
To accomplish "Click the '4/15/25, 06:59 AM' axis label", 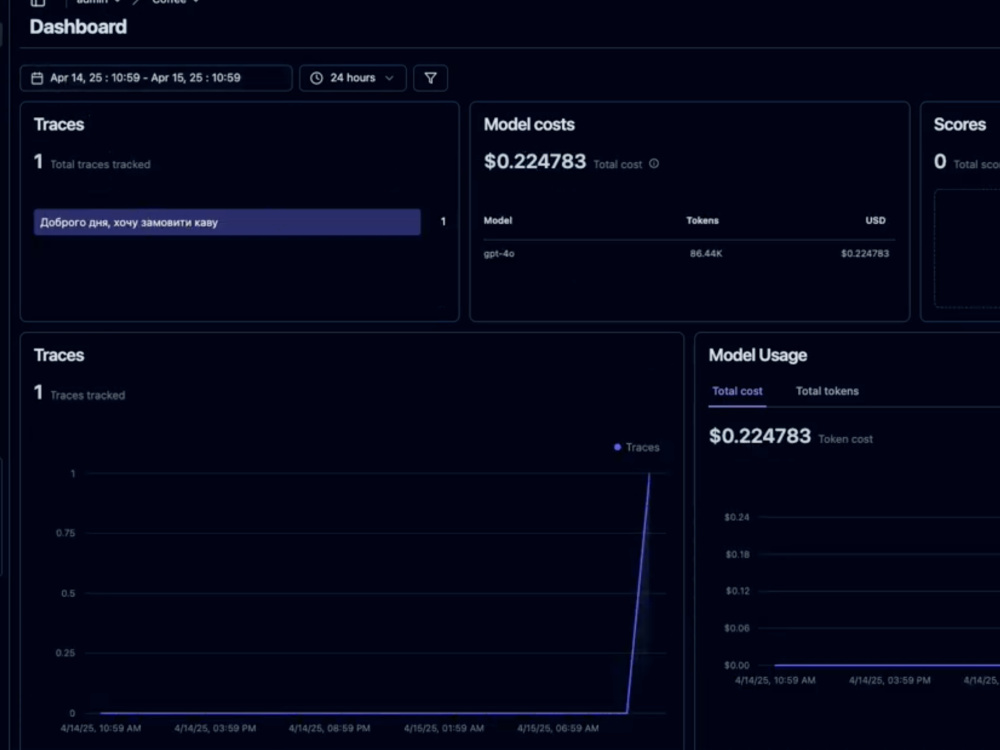I will pos(558,728).
